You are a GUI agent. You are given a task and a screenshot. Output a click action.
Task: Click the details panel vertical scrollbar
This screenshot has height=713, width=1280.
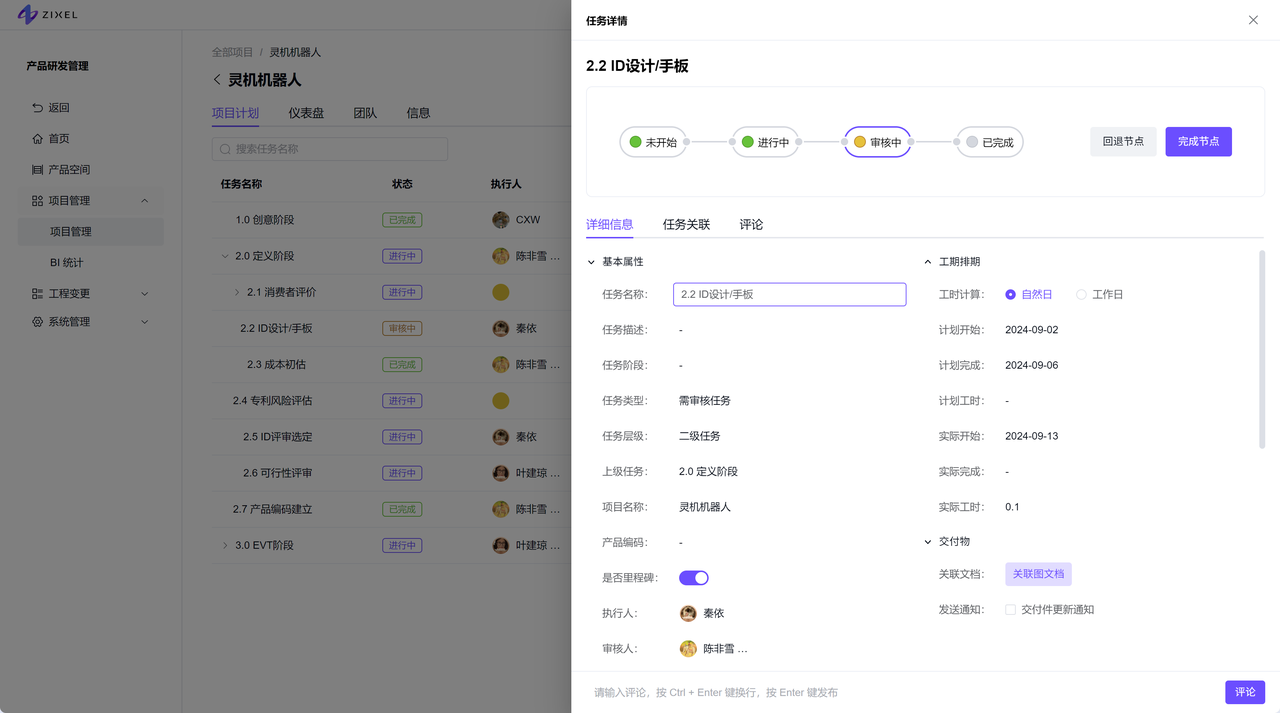click(1262, 350)
